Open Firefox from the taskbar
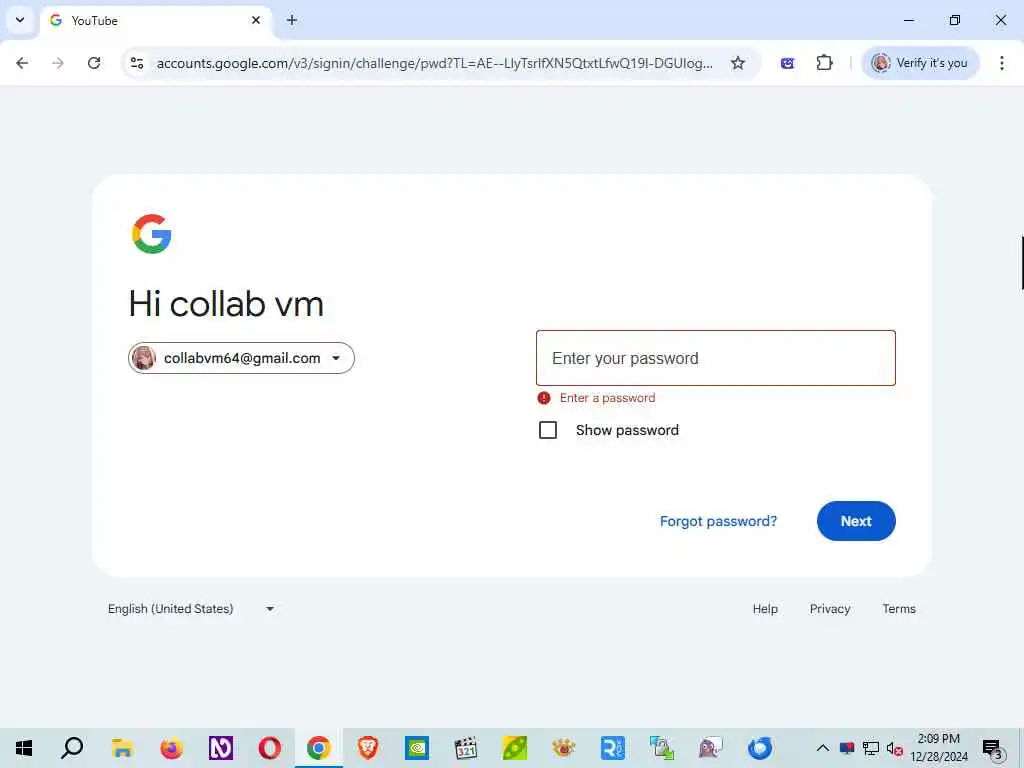1024x768 pixels. (x=172, y=748)
